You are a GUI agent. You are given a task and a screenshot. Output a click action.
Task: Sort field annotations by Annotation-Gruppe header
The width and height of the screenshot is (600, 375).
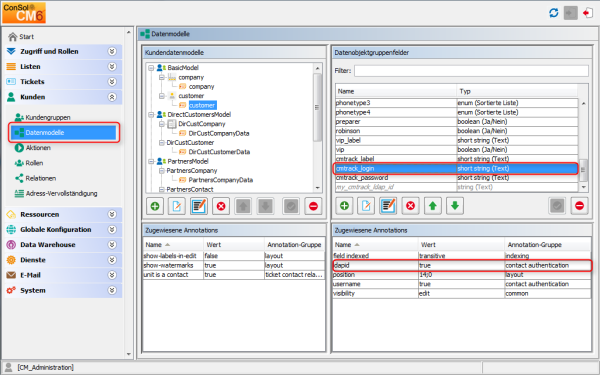click(x=548, y=245)
